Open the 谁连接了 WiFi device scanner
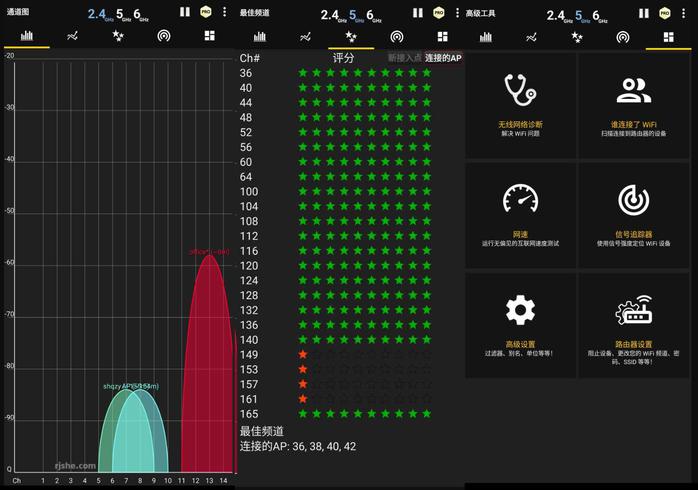Viewport: 698px width, 490px height. (x=632, y=104)
